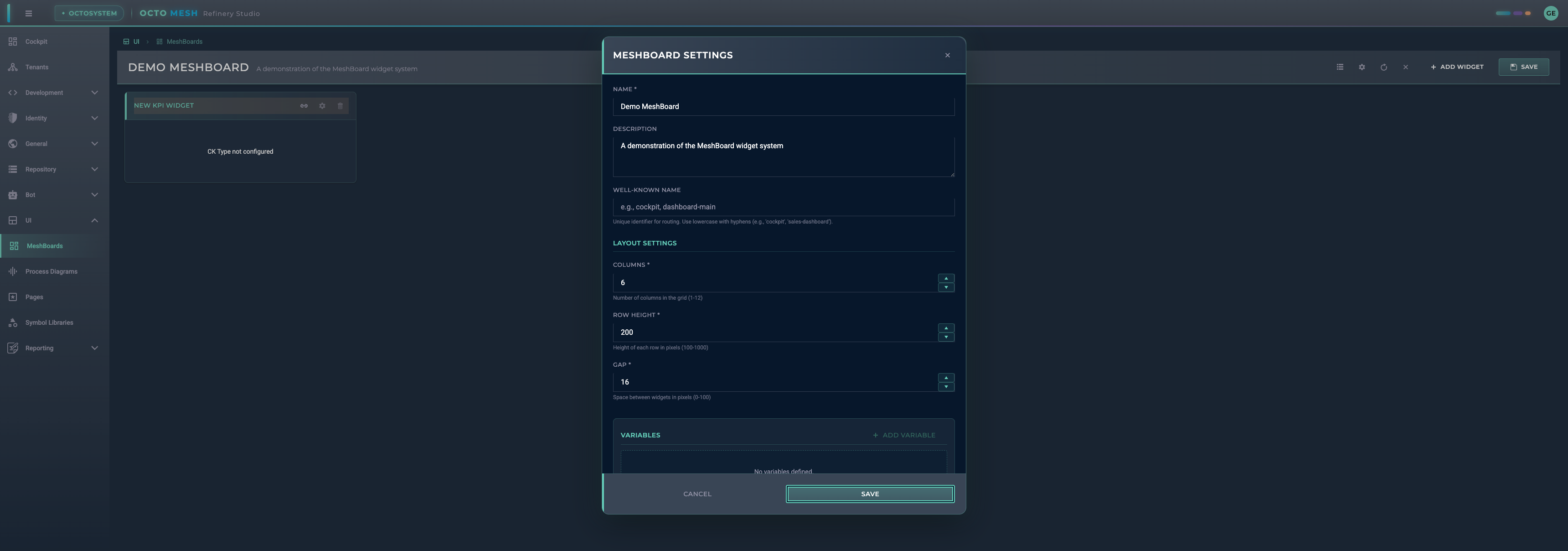Click the Well-Known Name input field
The width and height of the screenshot is (1568, 551).
coord(784,207)
